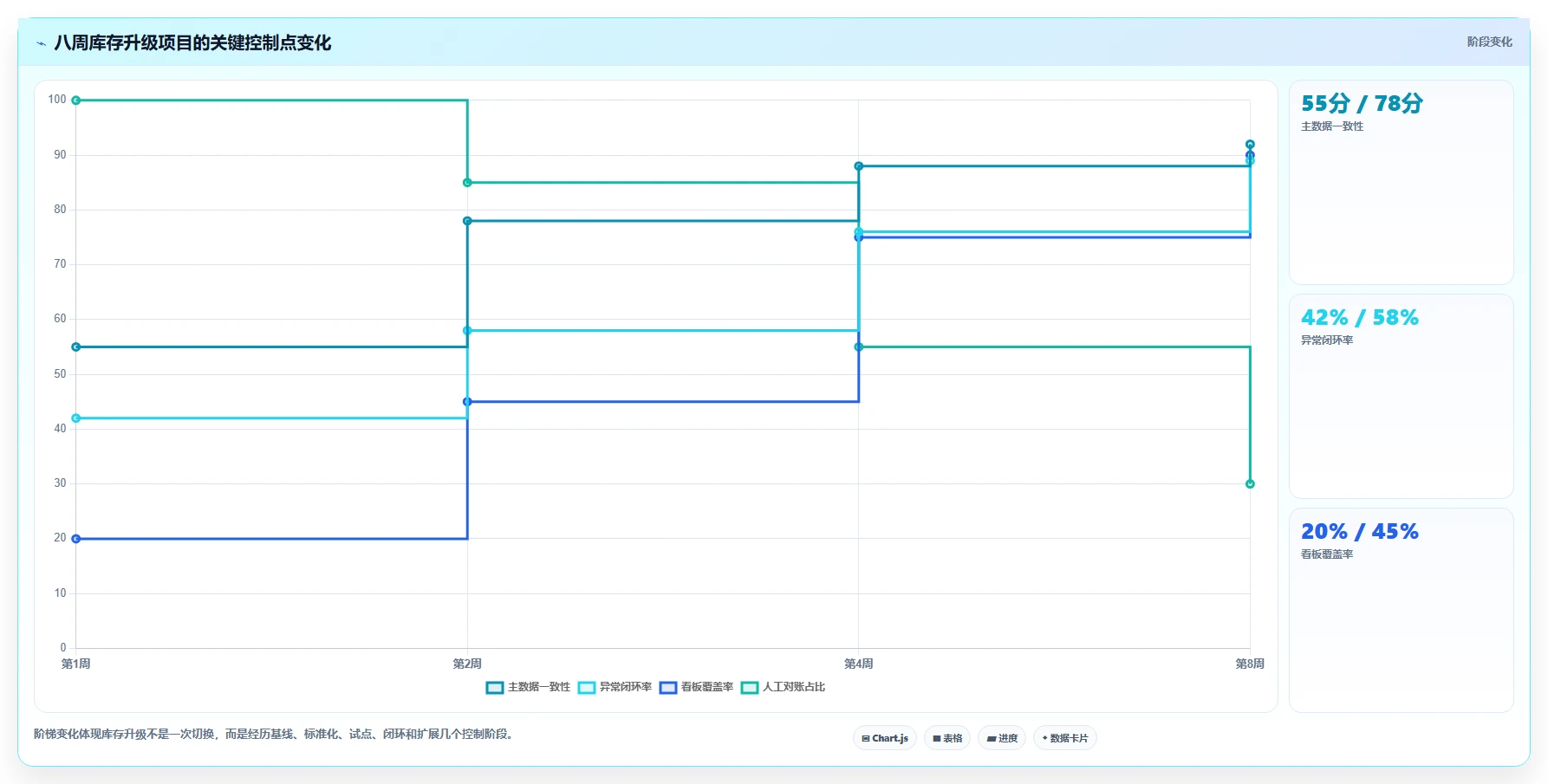Click the 阶段变化 badge in the header
The height and width of the screenshot is (784, 1548).
point(1489,42)
